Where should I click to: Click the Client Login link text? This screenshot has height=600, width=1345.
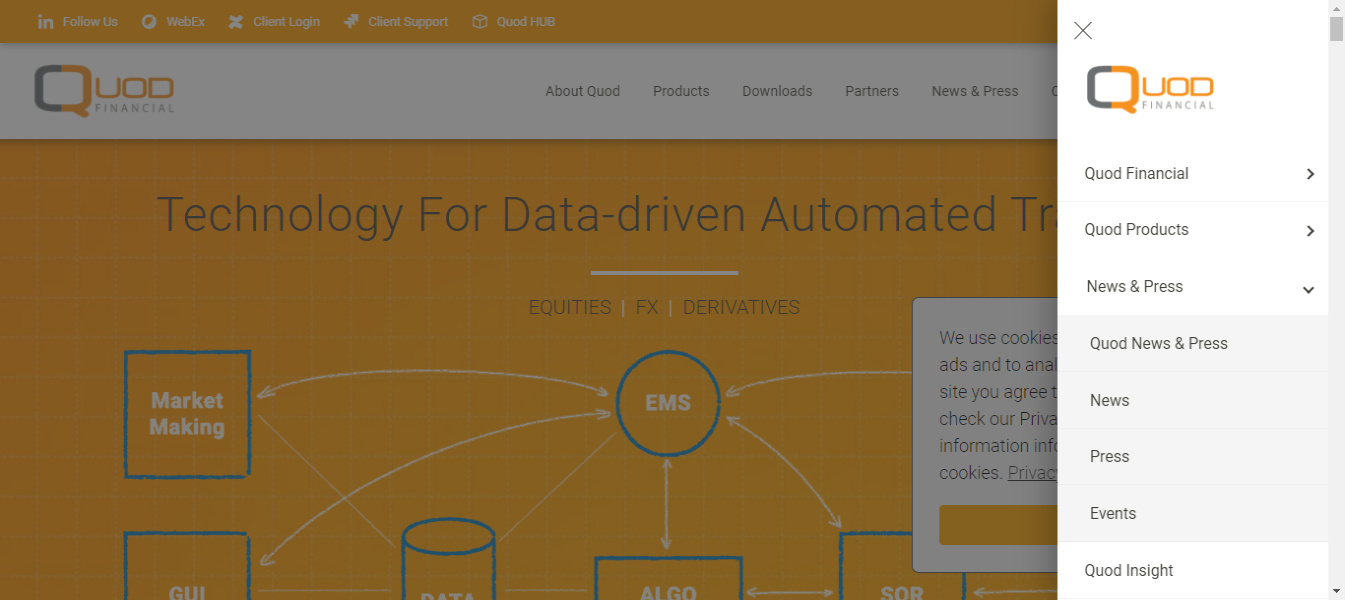coord(286,21)
